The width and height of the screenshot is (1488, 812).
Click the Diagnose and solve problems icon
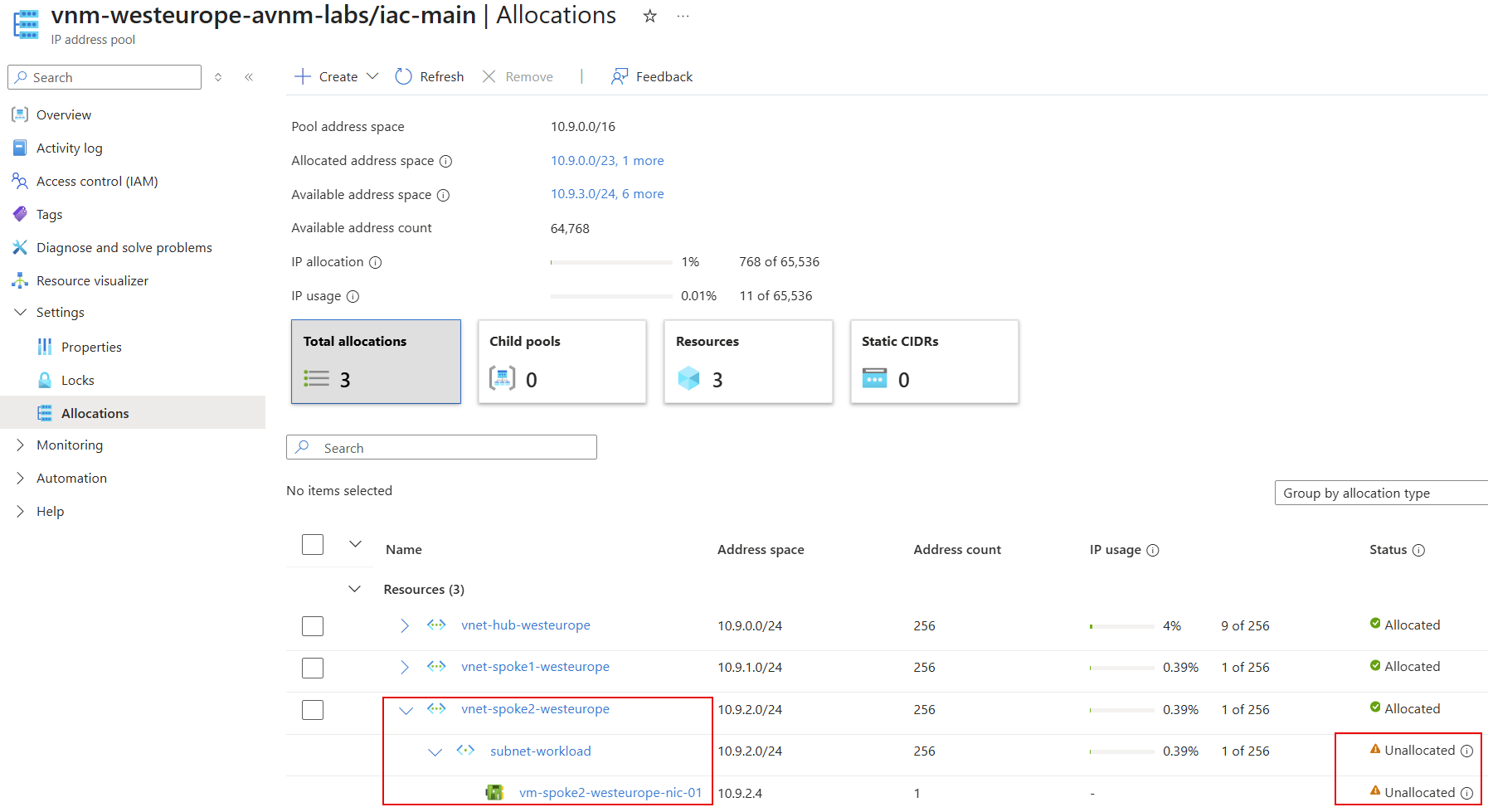point(20,247)
